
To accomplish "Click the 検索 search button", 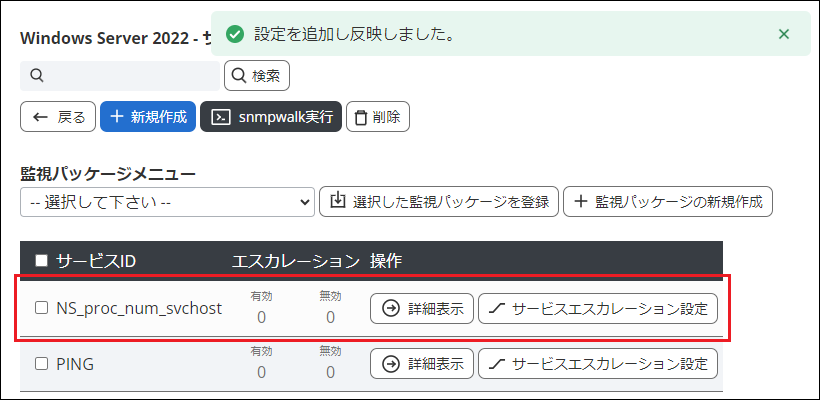I will [257, 75].
